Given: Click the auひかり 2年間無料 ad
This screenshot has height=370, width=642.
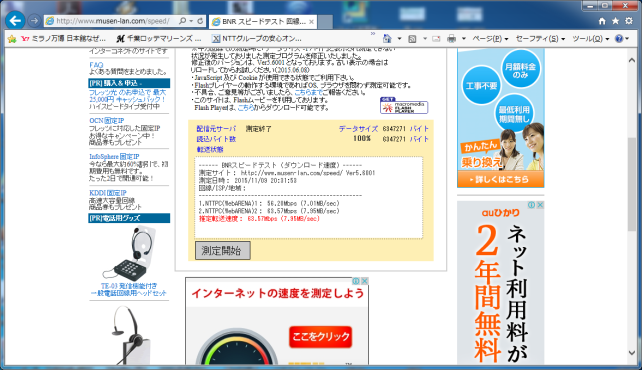Looking at the screenshot, I should 501,282.
